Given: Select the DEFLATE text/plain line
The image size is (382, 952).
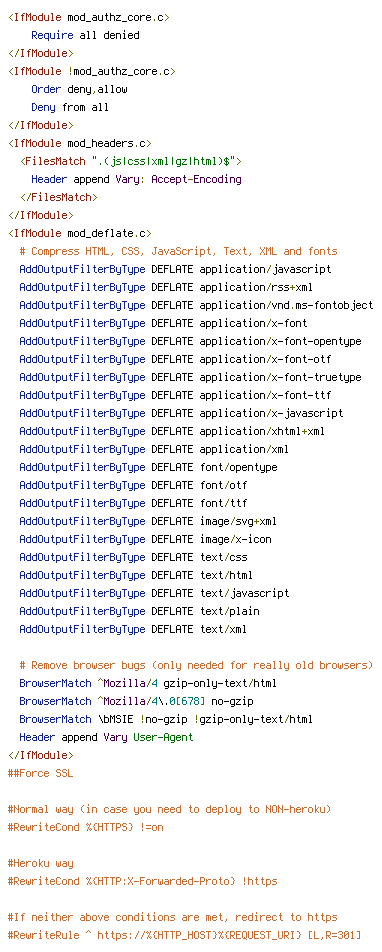Looking at the screenshot, I should coord(140,611).
